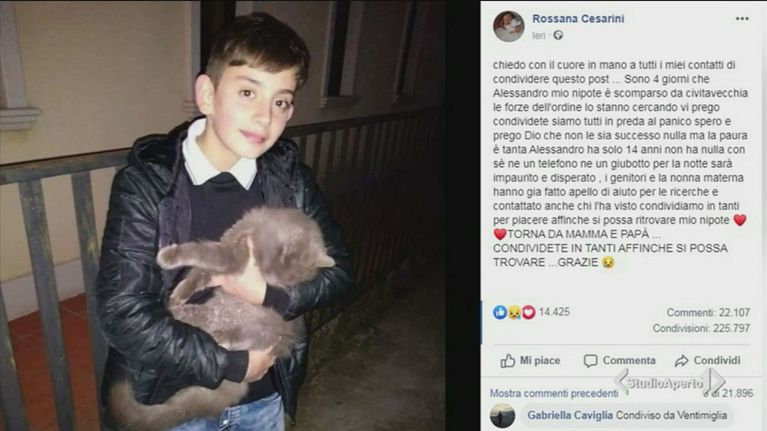Click the share arrow Condividi icon
Screen dimensions: 767x431
681,361
